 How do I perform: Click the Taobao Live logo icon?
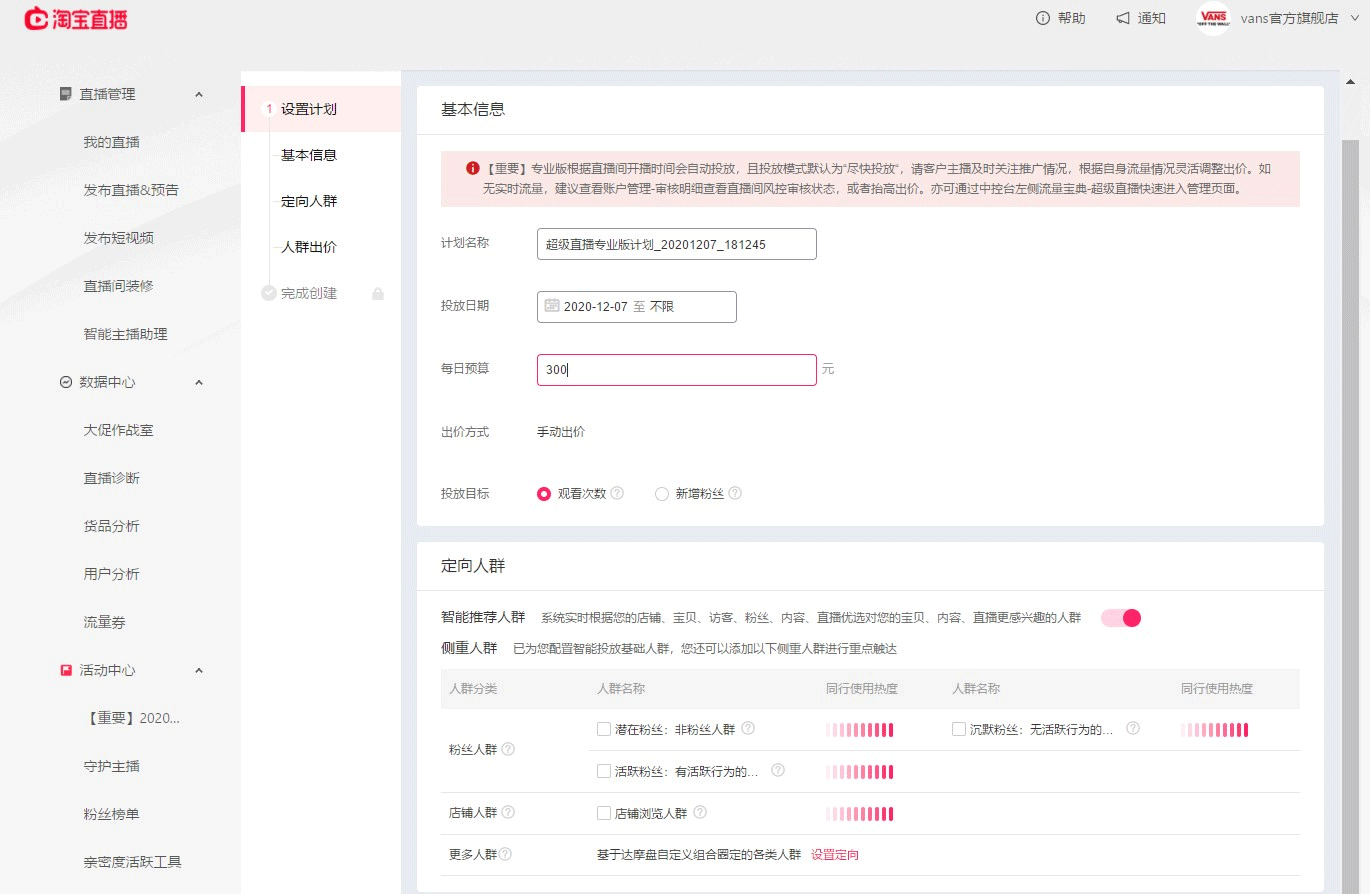(36, 19)
